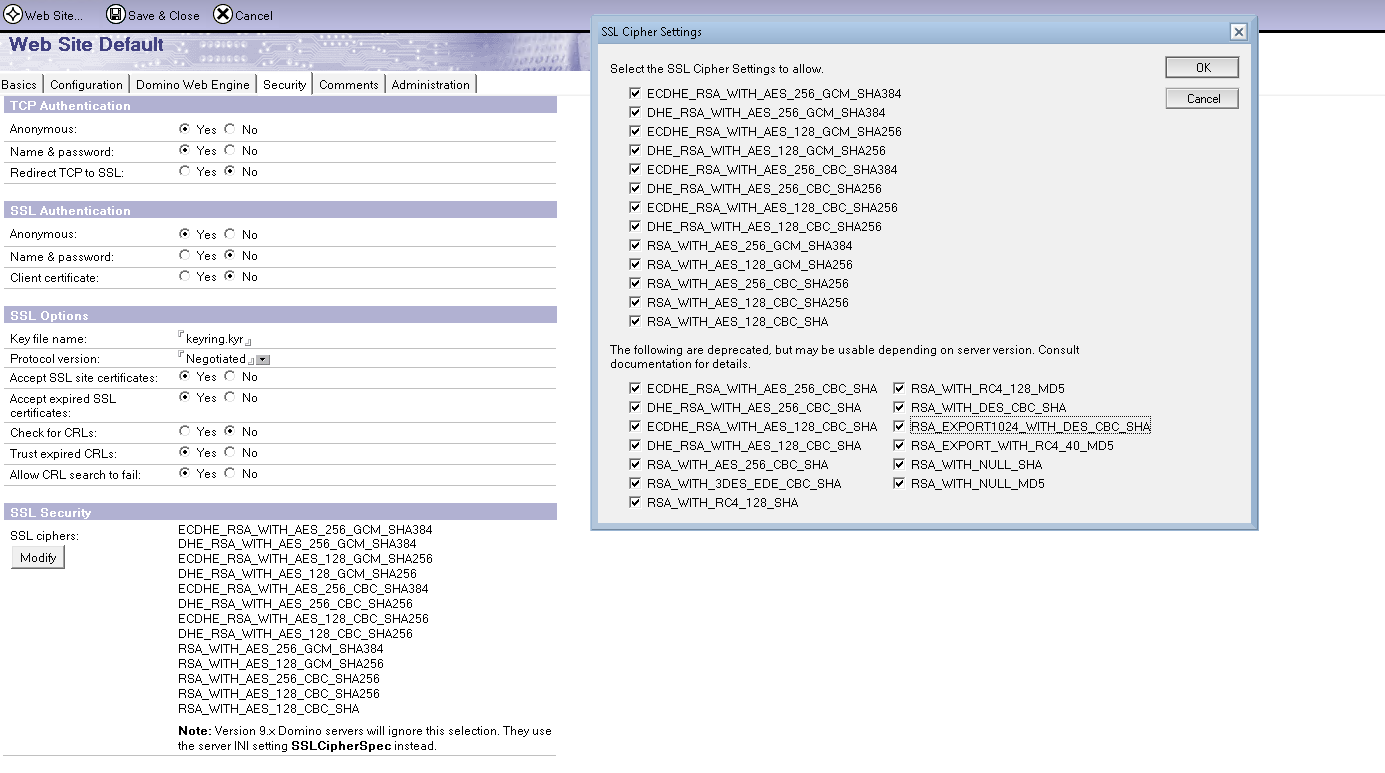1385x773 pixels.
Task: Click the Save & Close disk icon
Action: tap(115, 15)
